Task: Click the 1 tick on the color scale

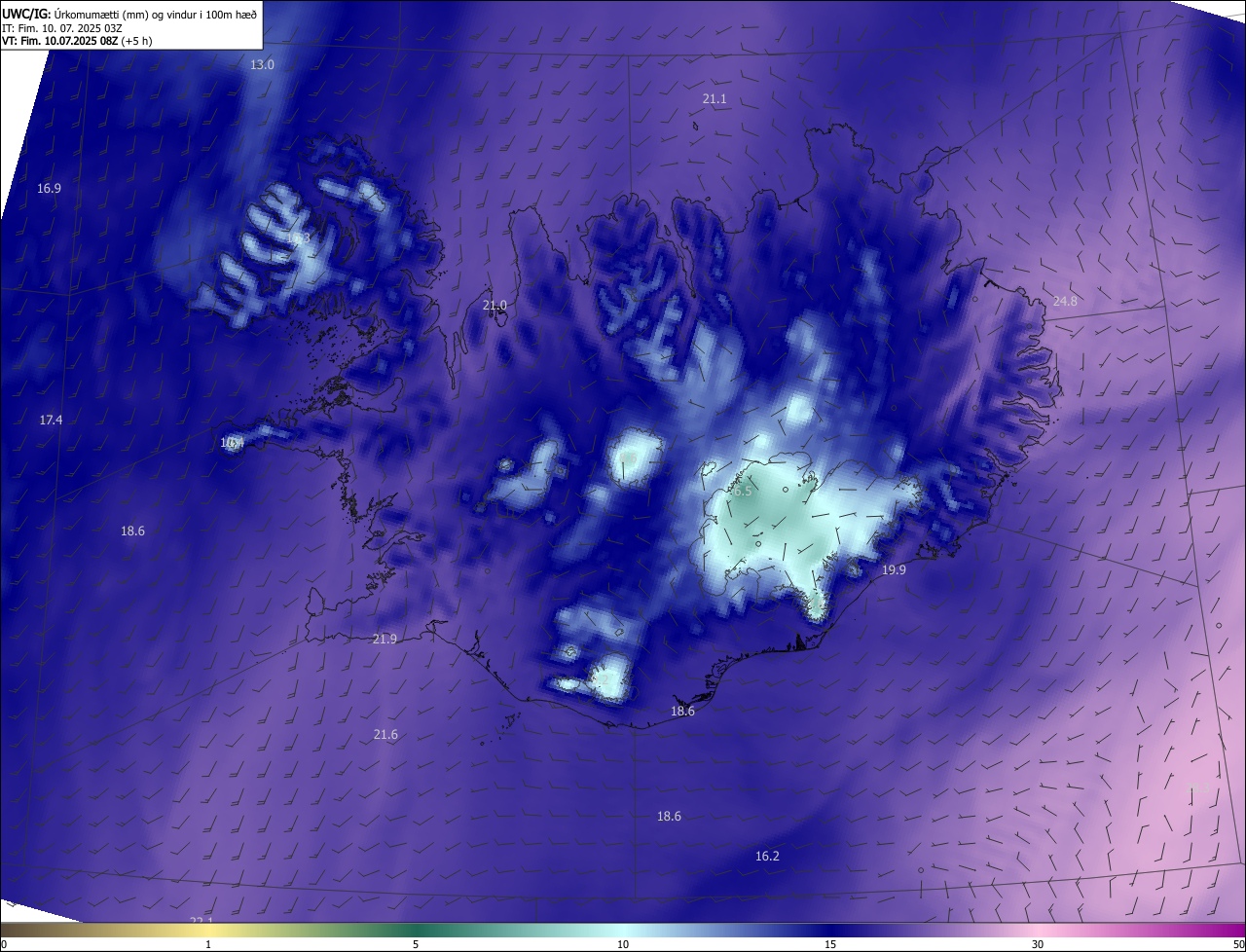Action: [x=208, y=944]
